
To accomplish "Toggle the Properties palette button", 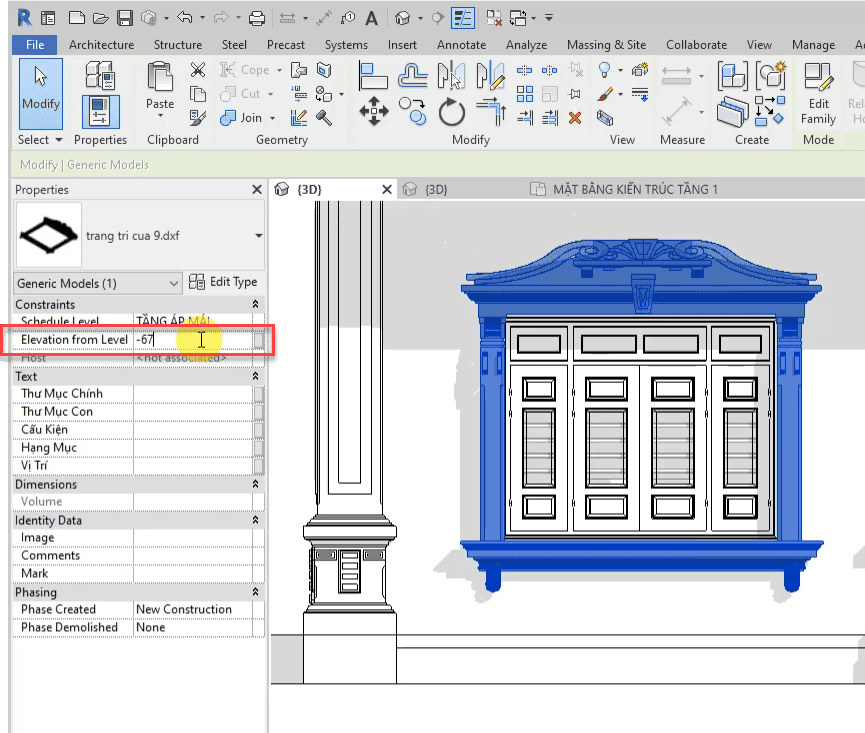I will coord(100,111).
